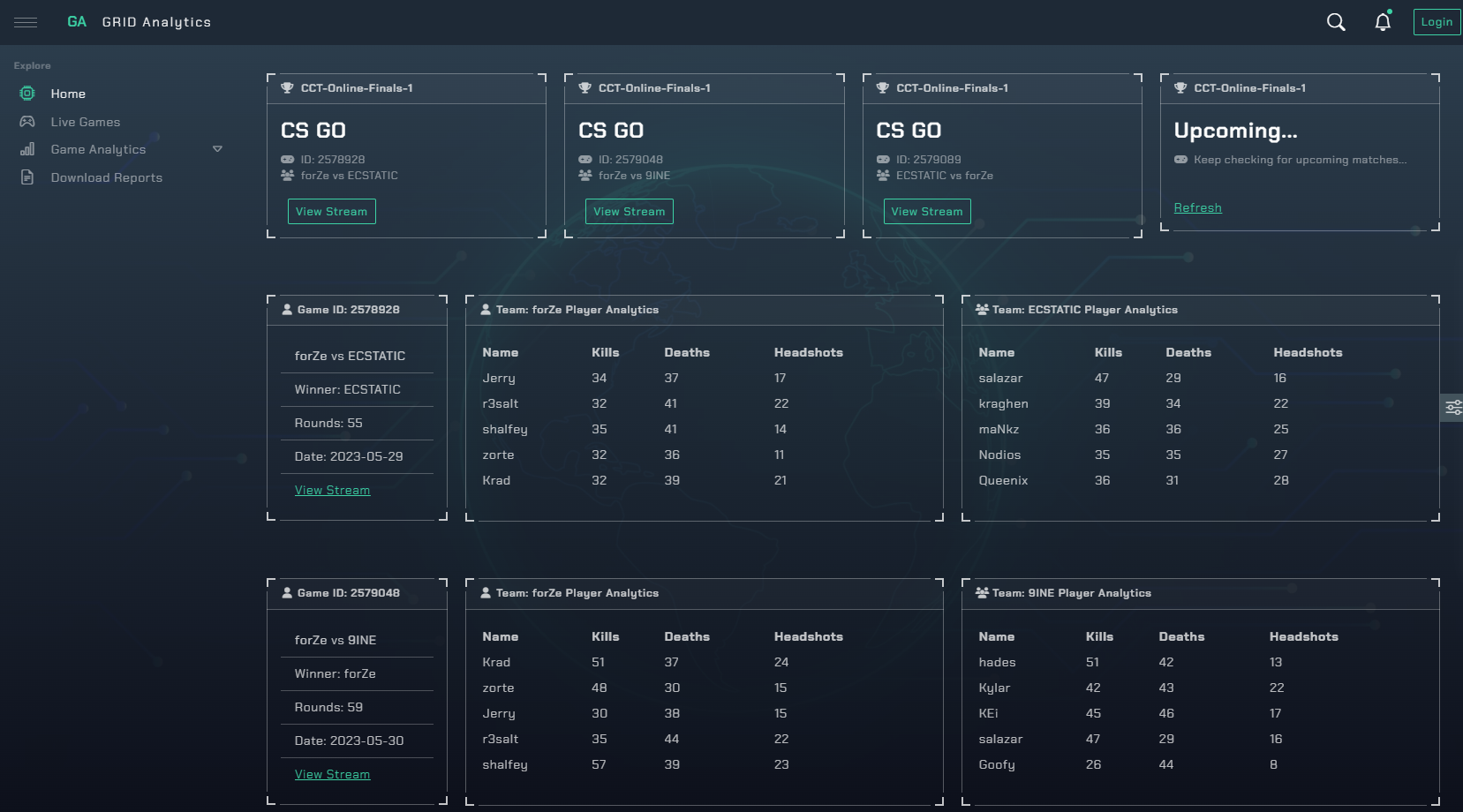Click trophy icon on the Upcoming card
Screen dimensions: 1463x812
click(1180, 88)
